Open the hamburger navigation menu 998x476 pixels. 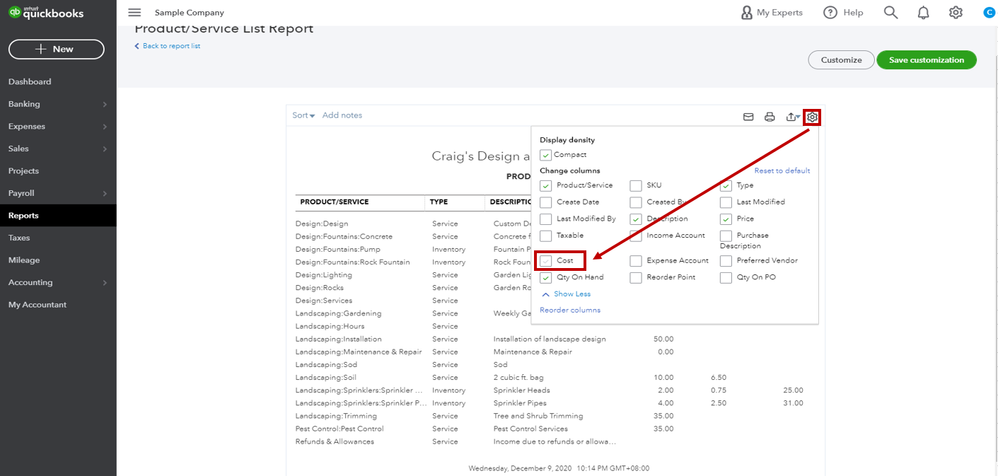(134, 13)
